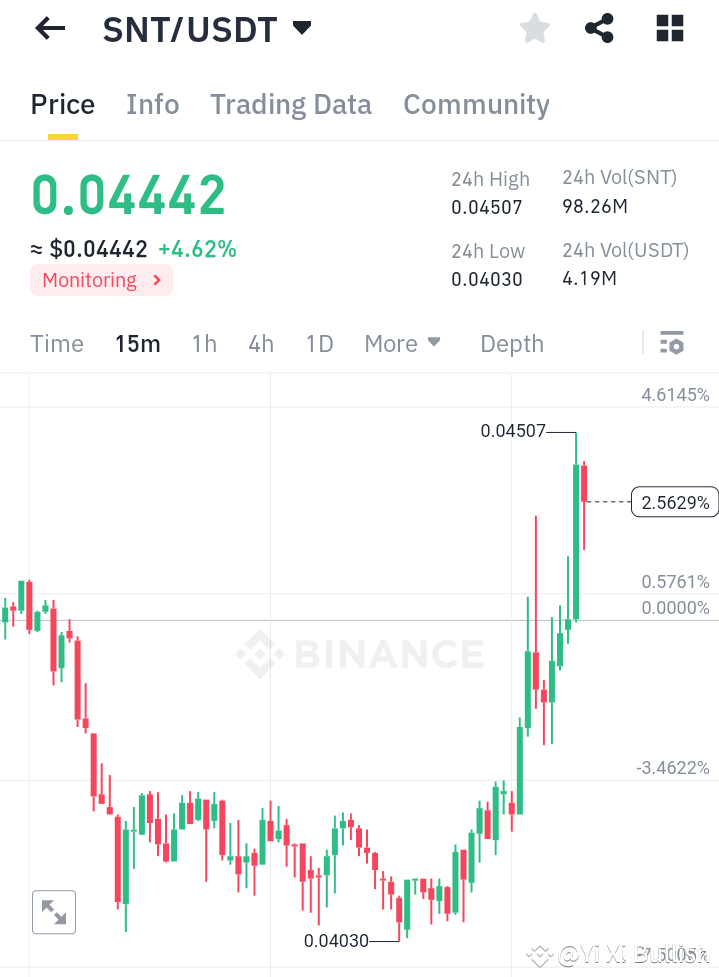This screenshot has width=719, height=977.
Task: Select the 1D timeframe
Action: pos(319,343)
